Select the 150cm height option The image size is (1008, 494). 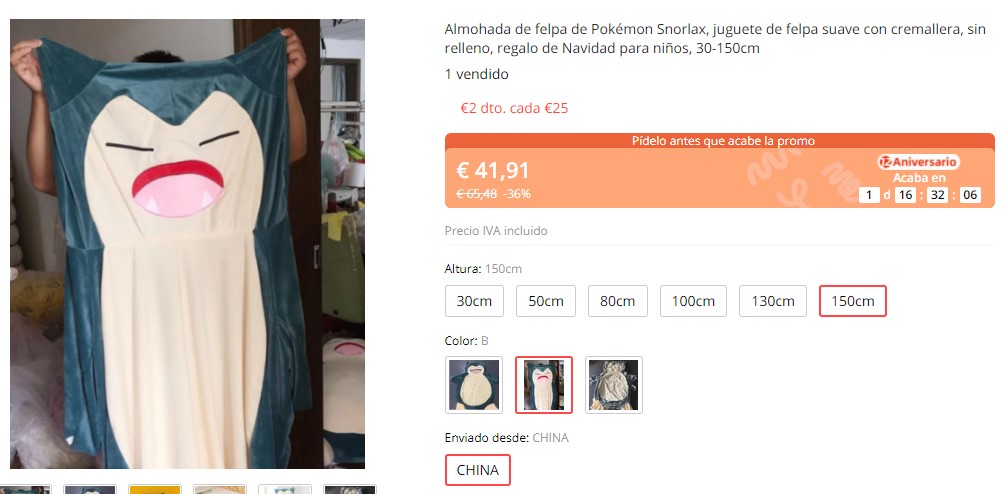tap(852, 301)
